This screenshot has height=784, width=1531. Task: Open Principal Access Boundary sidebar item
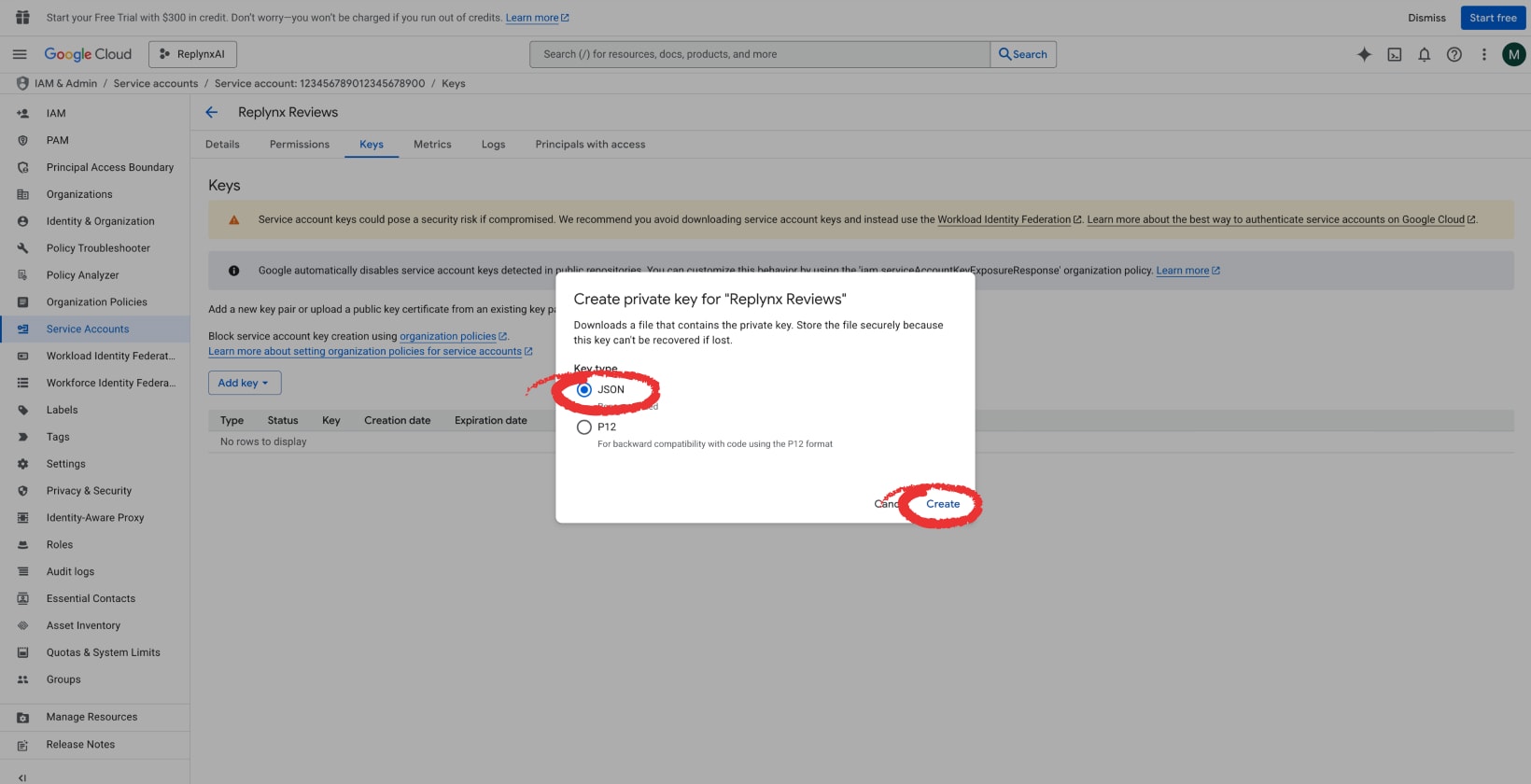coord(94,167)
